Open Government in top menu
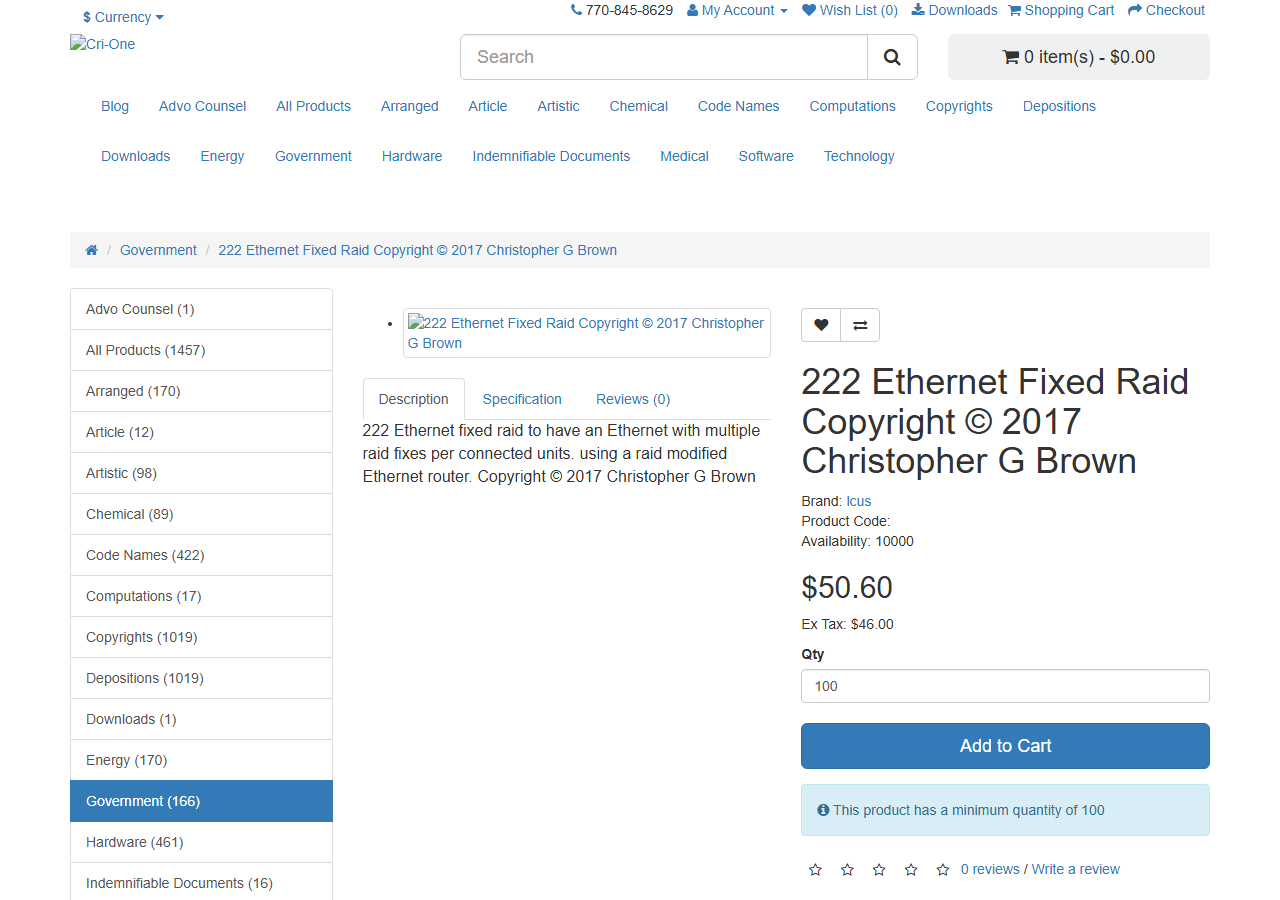 tap(313, 156)
